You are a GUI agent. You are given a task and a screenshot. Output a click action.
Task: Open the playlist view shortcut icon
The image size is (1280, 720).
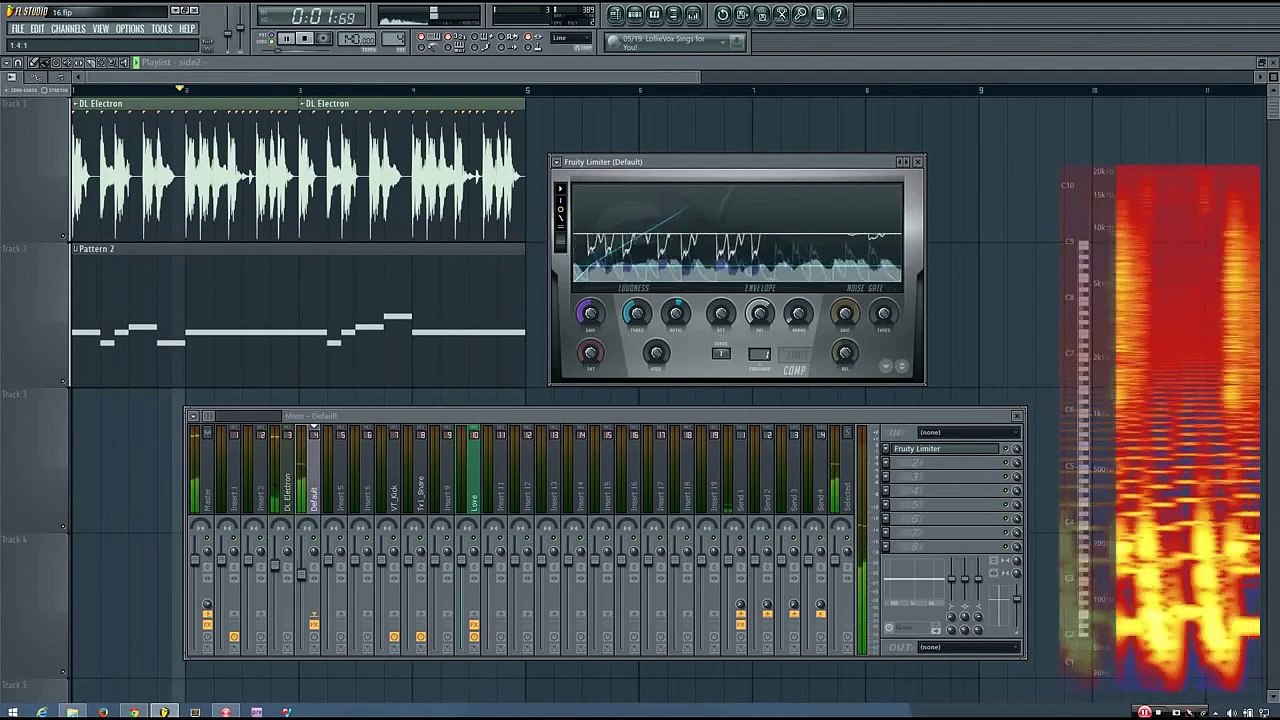point(616,15)
